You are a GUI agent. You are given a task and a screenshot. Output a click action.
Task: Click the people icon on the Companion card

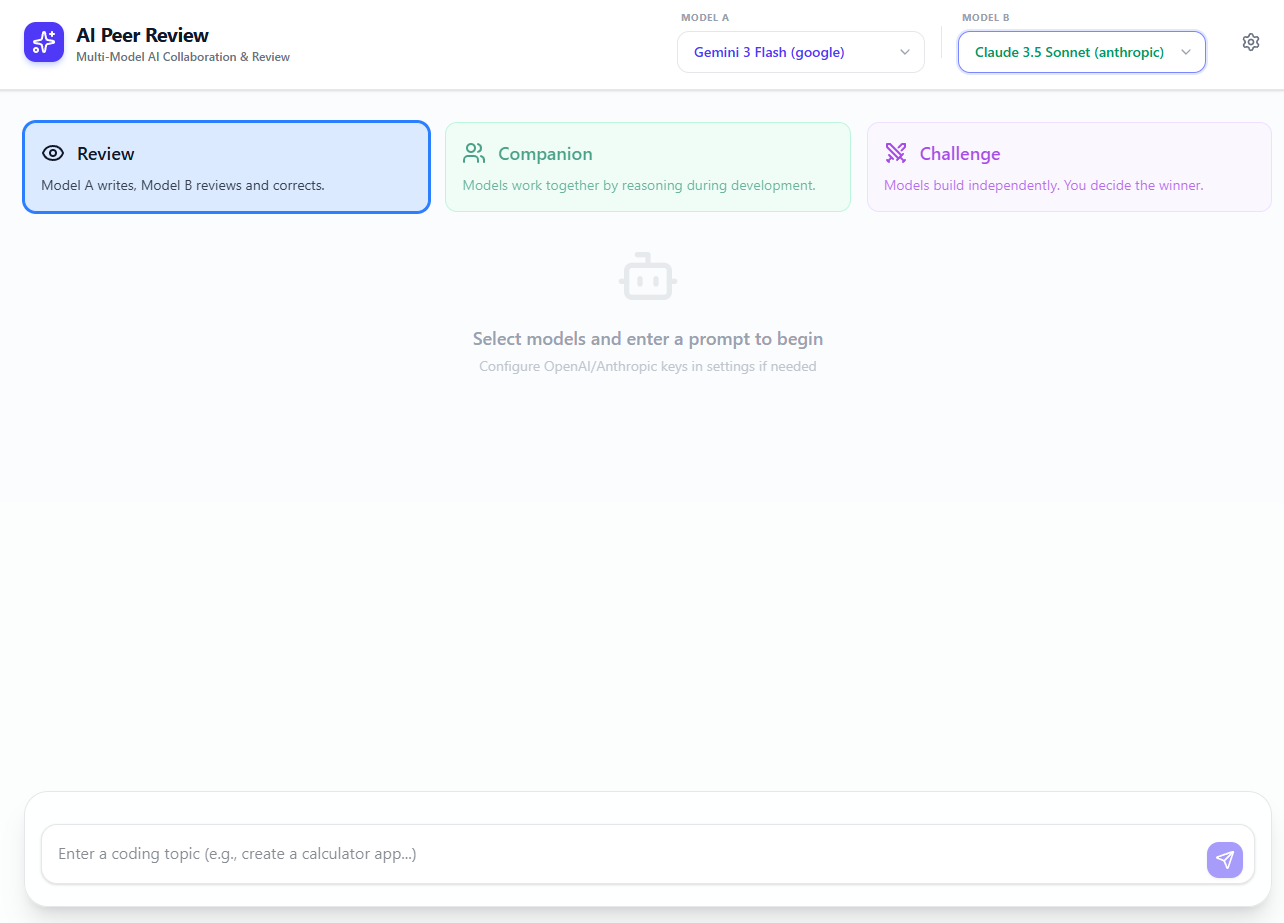(473, 153)
